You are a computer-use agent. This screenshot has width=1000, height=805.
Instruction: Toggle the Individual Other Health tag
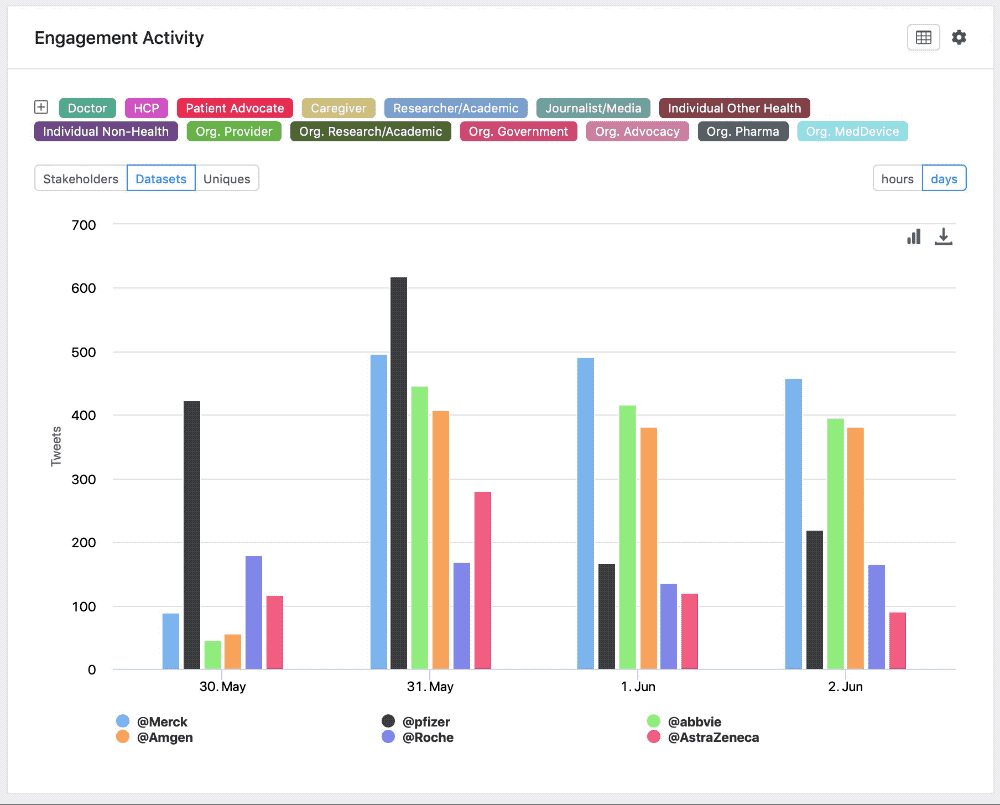tap(734, 108)
